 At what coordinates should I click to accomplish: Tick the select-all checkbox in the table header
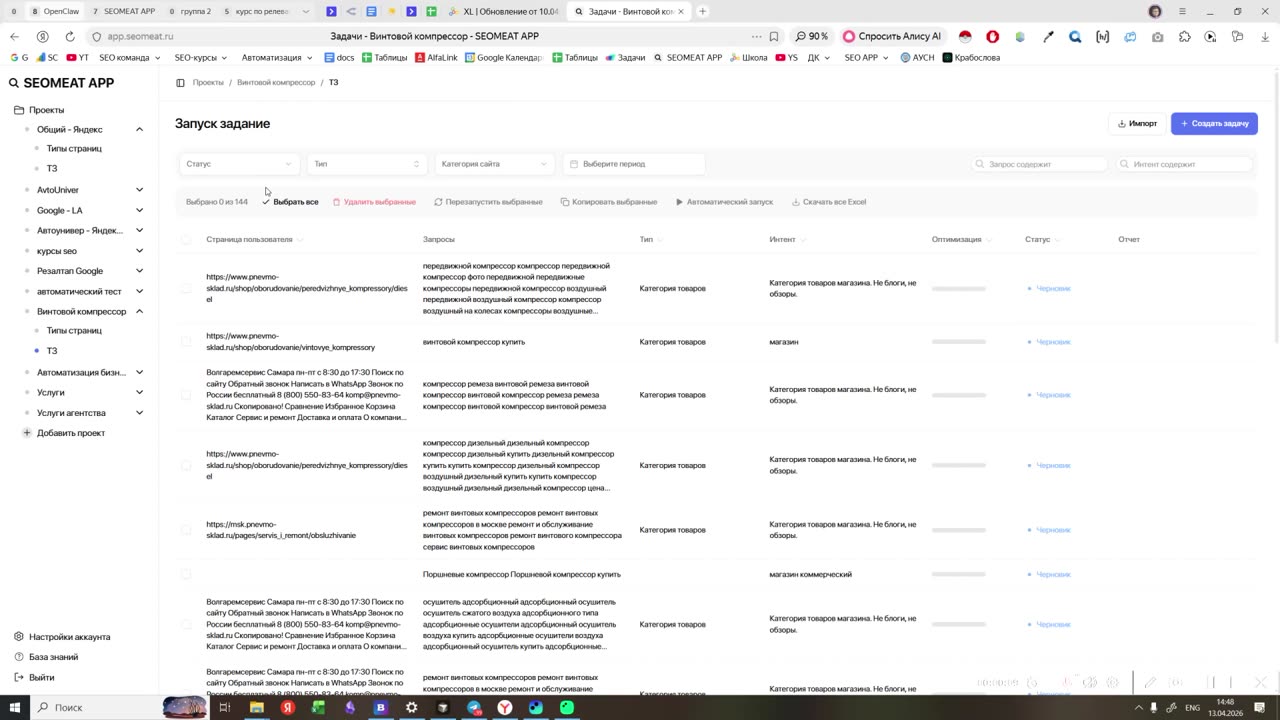point(186,239)
